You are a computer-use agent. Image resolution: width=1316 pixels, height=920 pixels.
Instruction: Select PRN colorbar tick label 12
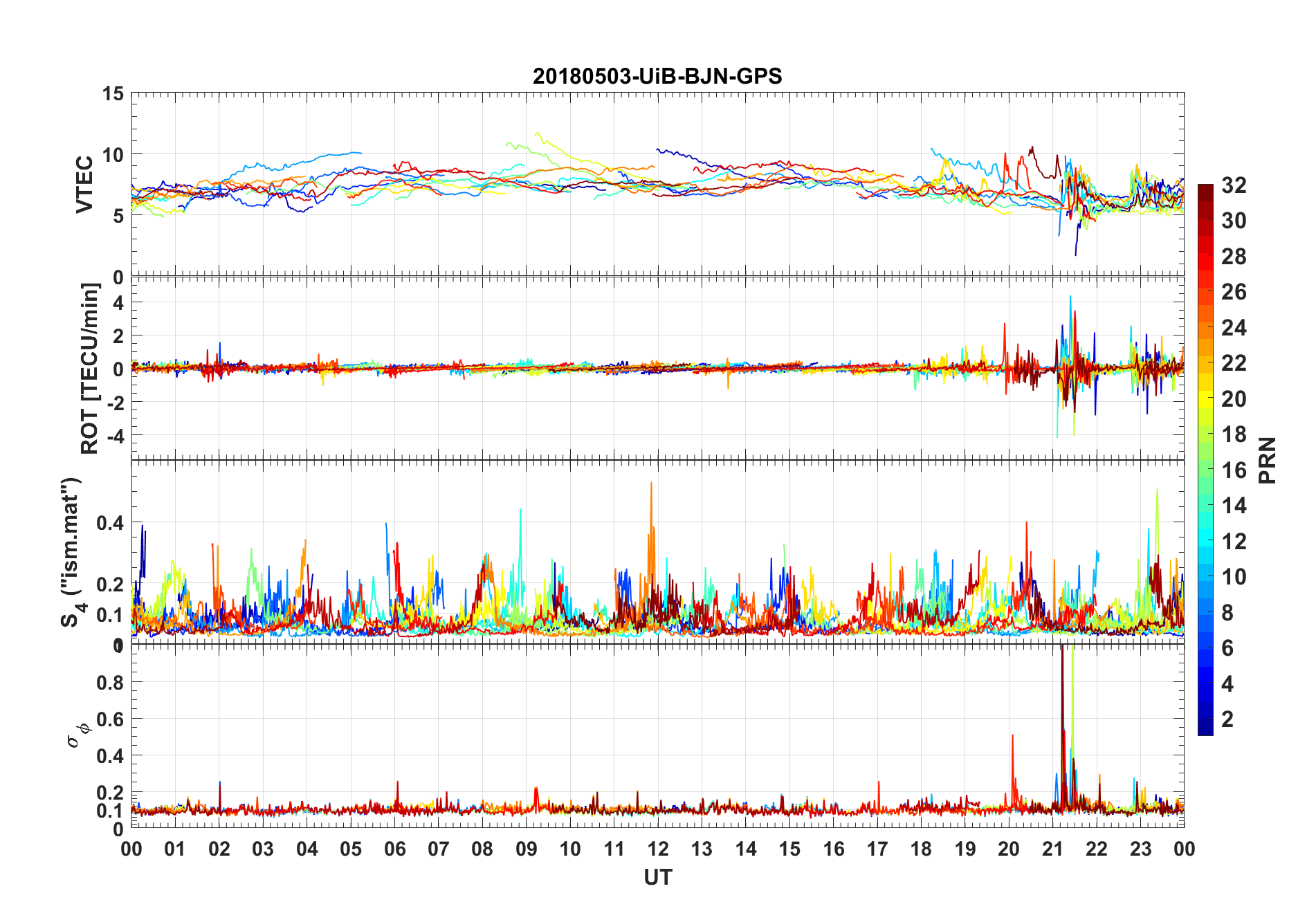click(x=1234, y=541)
